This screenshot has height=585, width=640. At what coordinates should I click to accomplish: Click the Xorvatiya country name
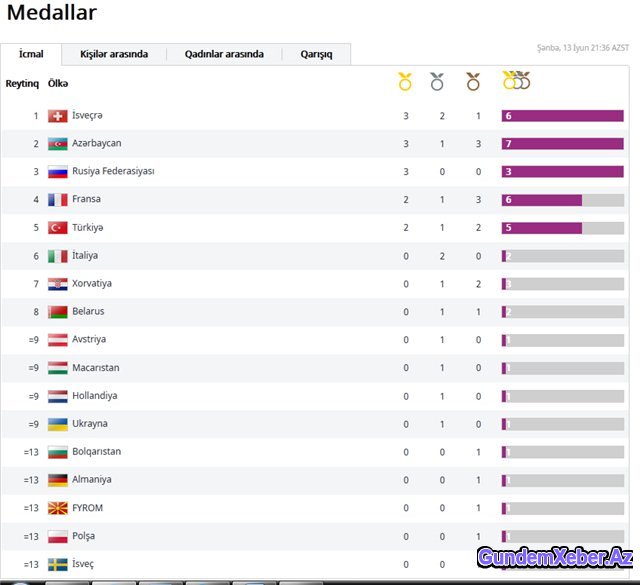pos(92,283)
